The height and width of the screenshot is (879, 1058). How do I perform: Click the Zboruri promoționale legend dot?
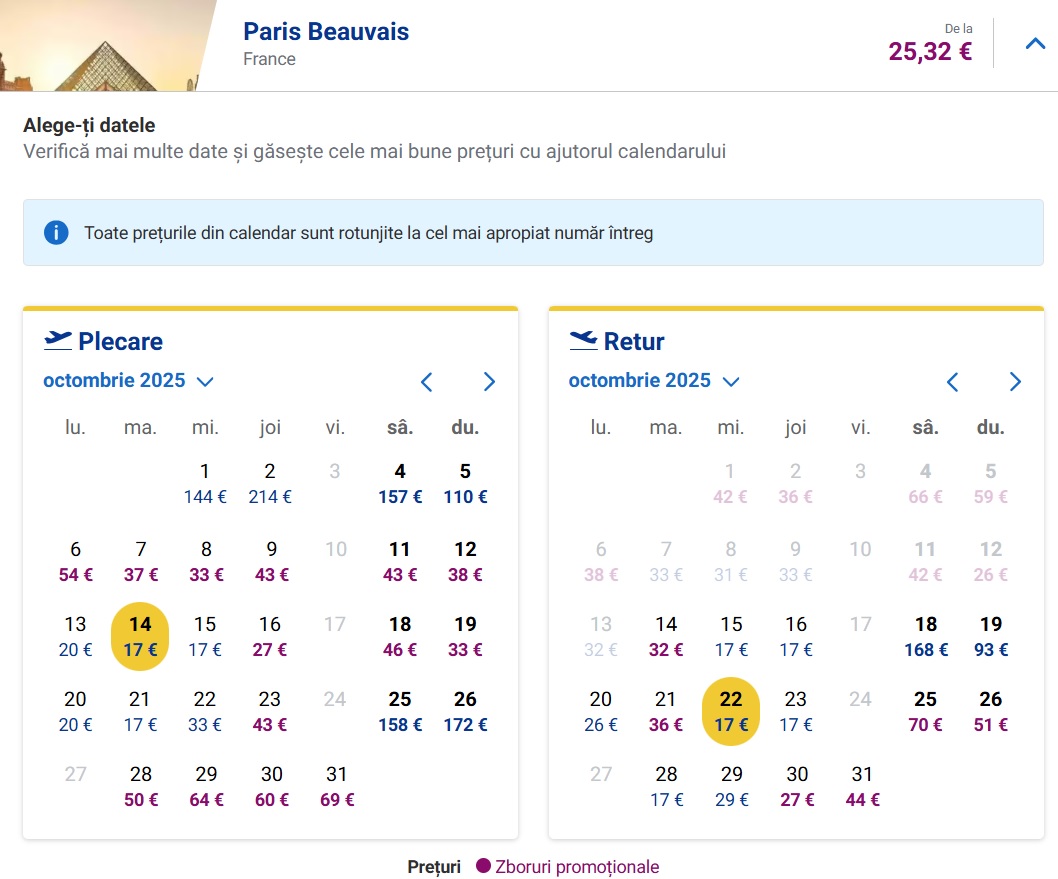(x=483, y=867)
